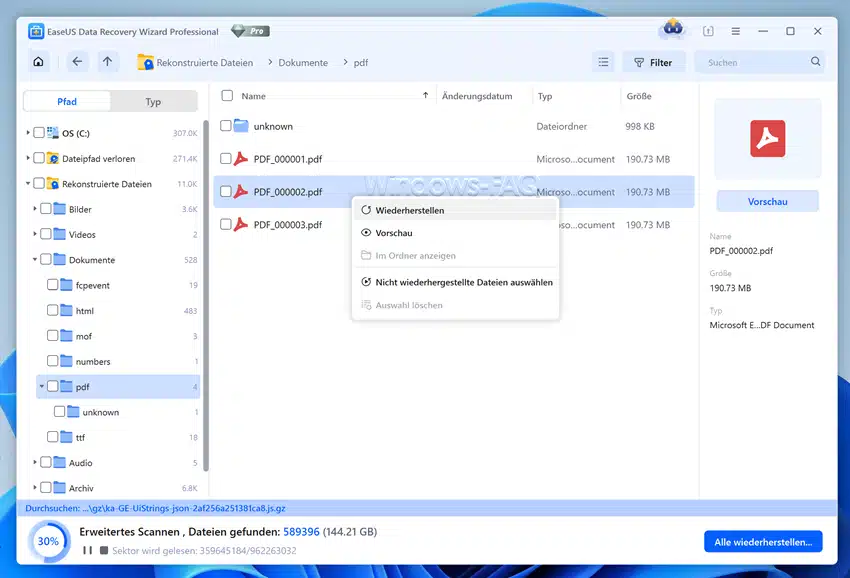850x578 pixels.
Task: Switch to list view layout icon
Action: pos(603,62)
